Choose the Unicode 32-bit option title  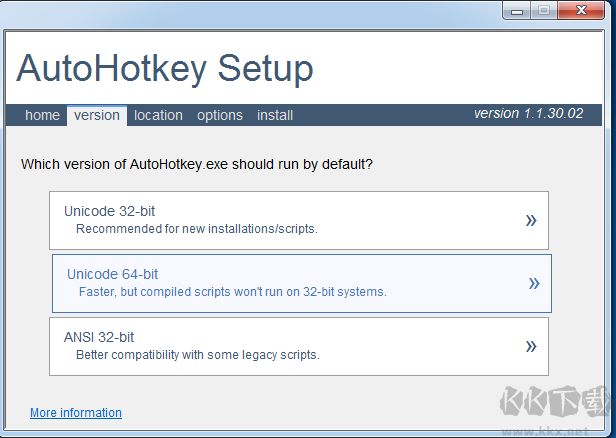tap(109, 211)
